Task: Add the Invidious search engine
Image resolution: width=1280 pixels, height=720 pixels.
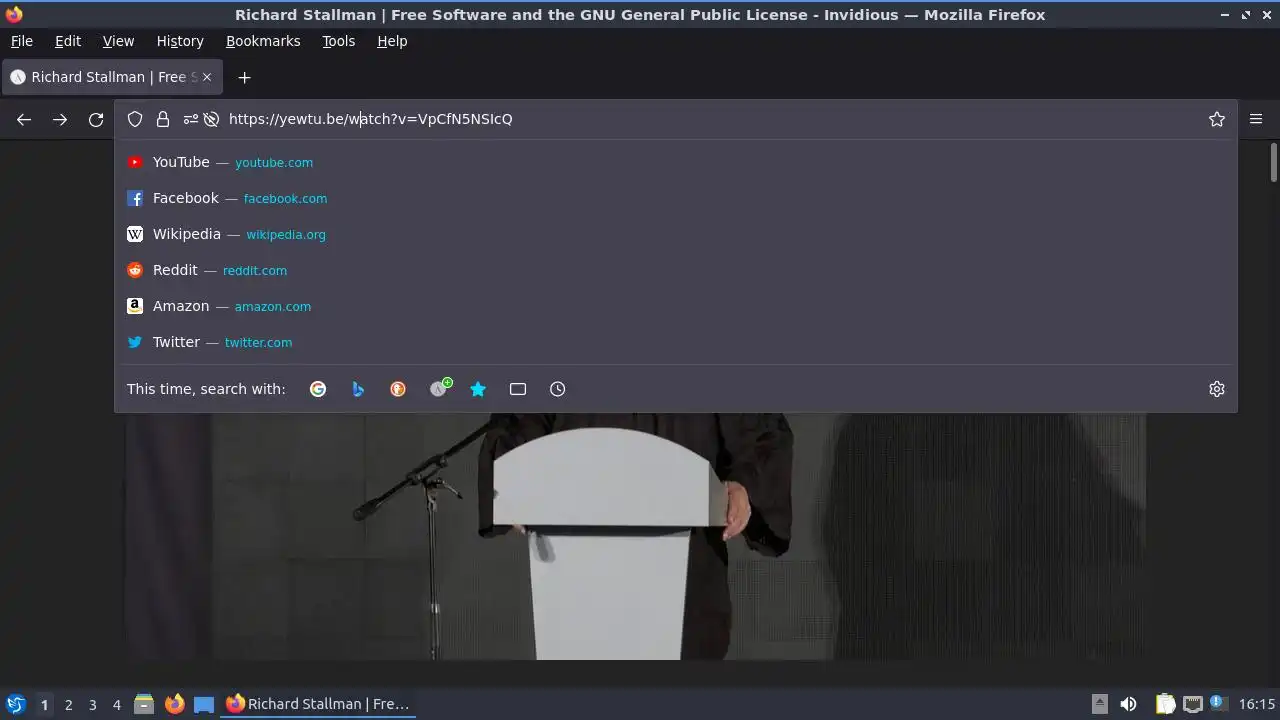Action: 439,388
